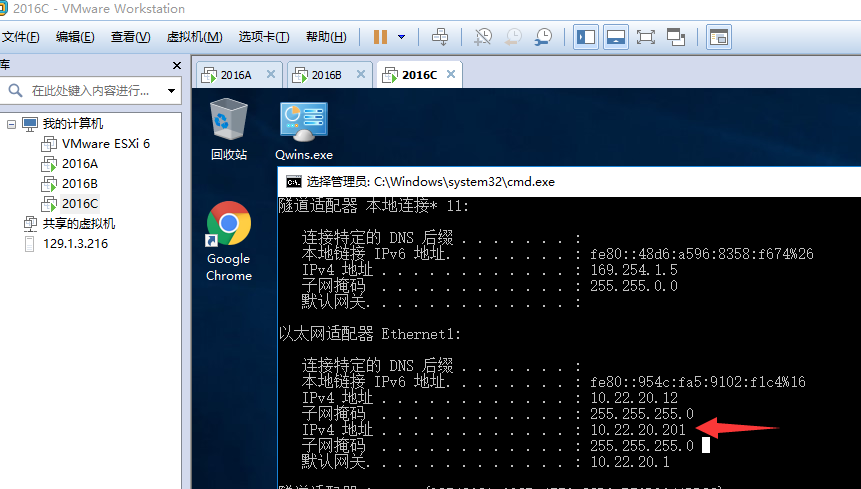This screenshot has width=861, height=489.
Task: Close the 2016B tab
Action: (x=360, y=75)
